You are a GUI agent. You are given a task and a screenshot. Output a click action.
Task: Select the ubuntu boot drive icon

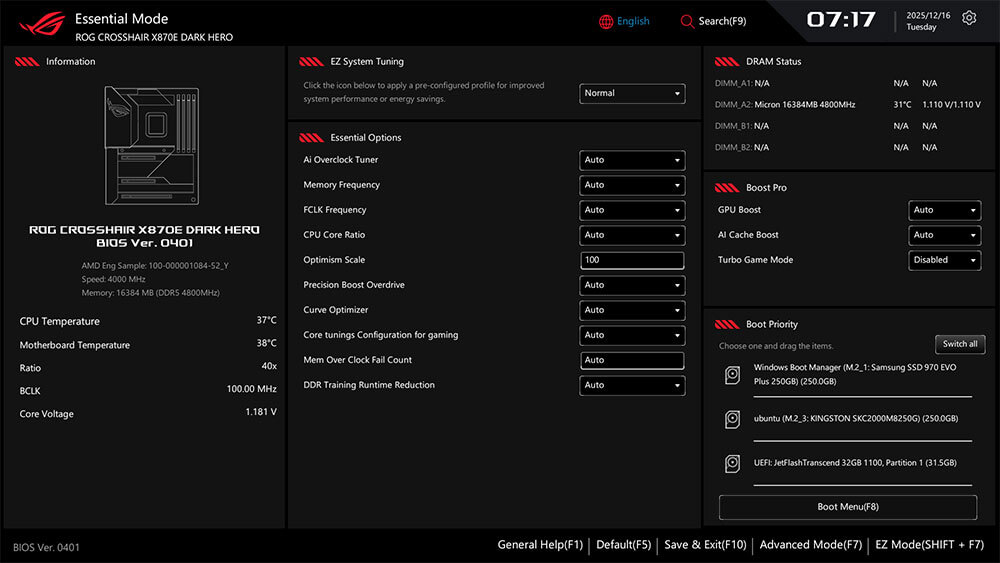(732, 419)
